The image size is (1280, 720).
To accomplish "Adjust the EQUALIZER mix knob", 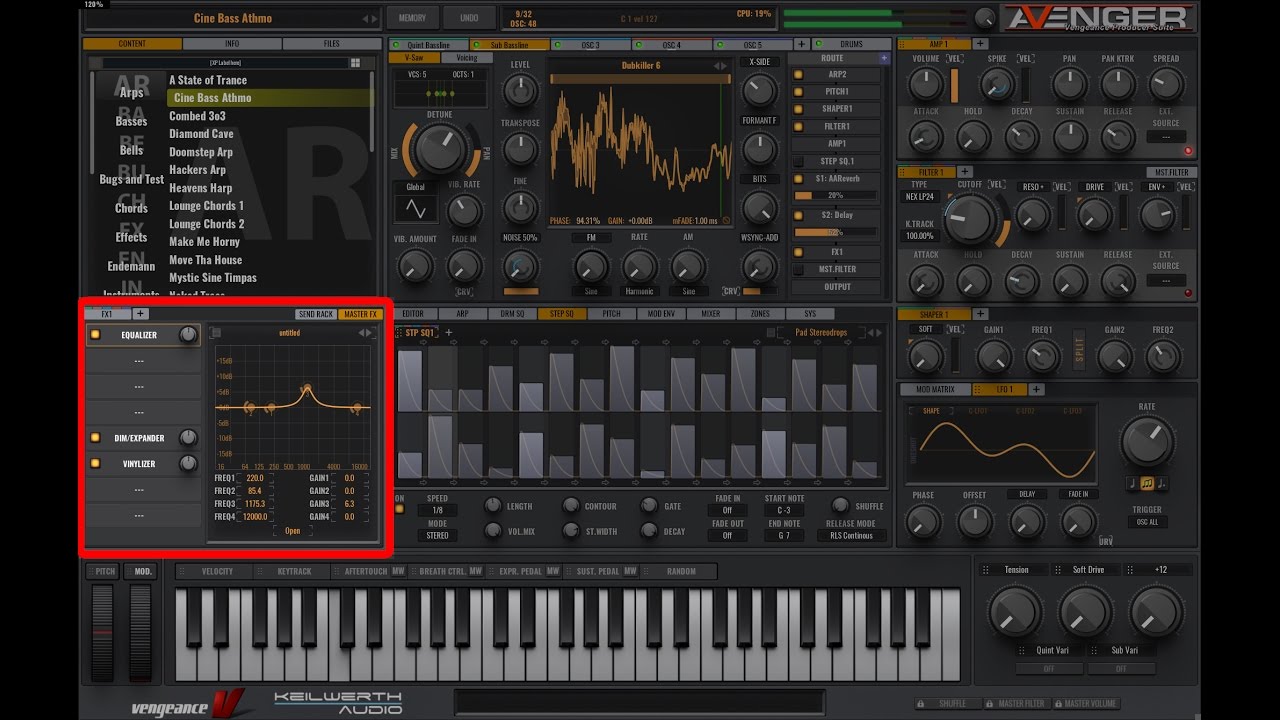I will pos(188,335).
